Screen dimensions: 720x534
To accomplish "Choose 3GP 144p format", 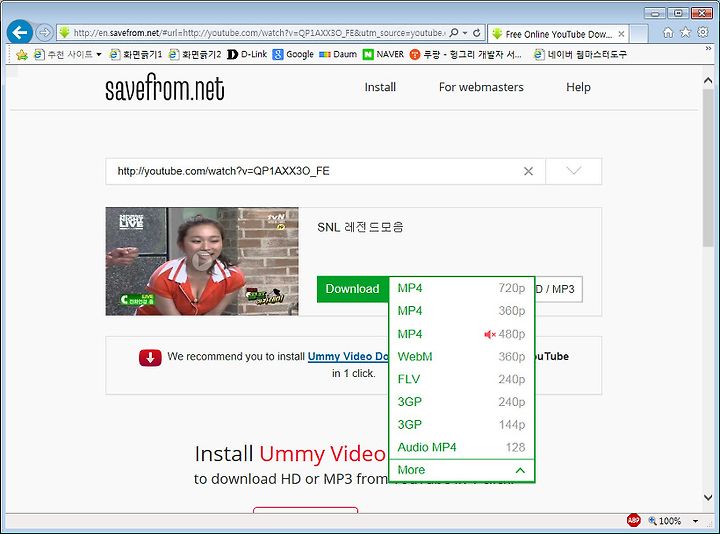I will [461, 424].
